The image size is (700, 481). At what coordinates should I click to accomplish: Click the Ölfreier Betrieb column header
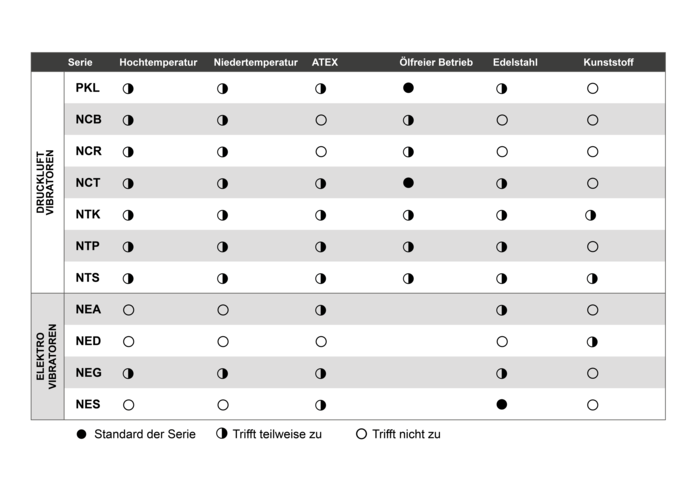tap(436, 63)
